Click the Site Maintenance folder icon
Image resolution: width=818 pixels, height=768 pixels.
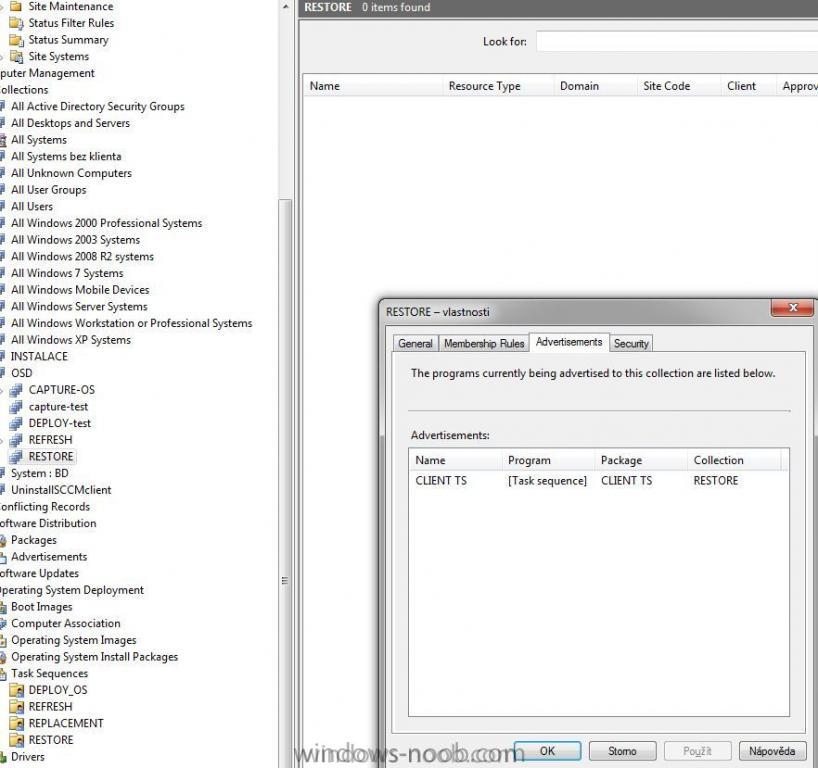16,6
